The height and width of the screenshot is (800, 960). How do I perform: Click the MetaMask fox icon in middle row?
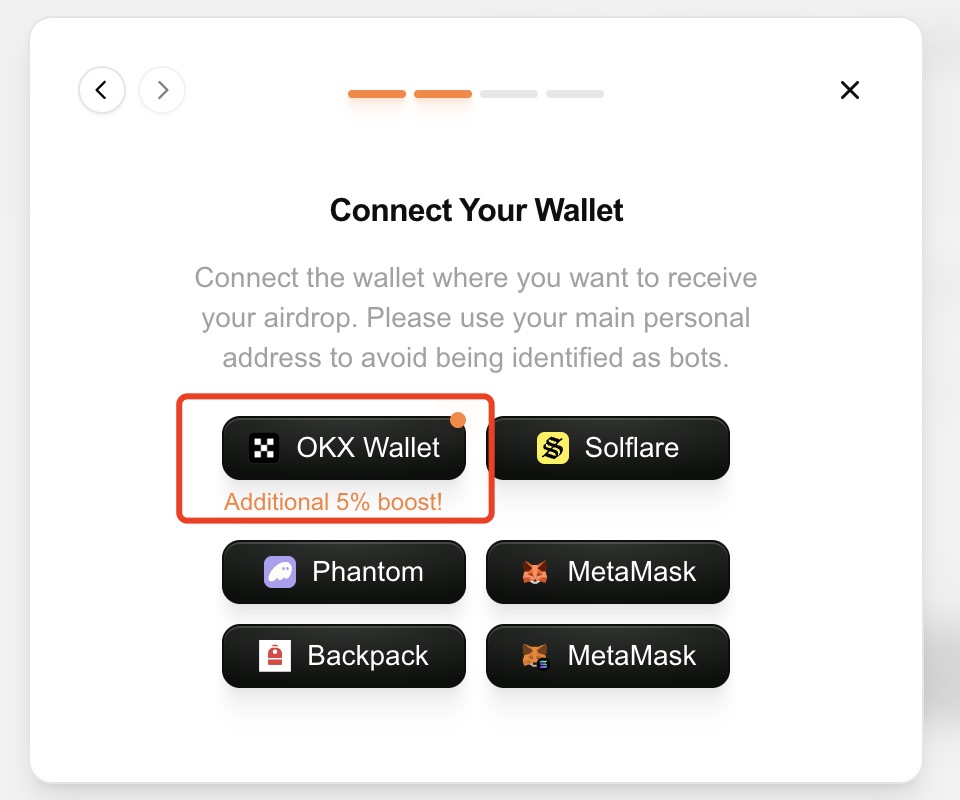pyautogui.click(x=535, y=572)
